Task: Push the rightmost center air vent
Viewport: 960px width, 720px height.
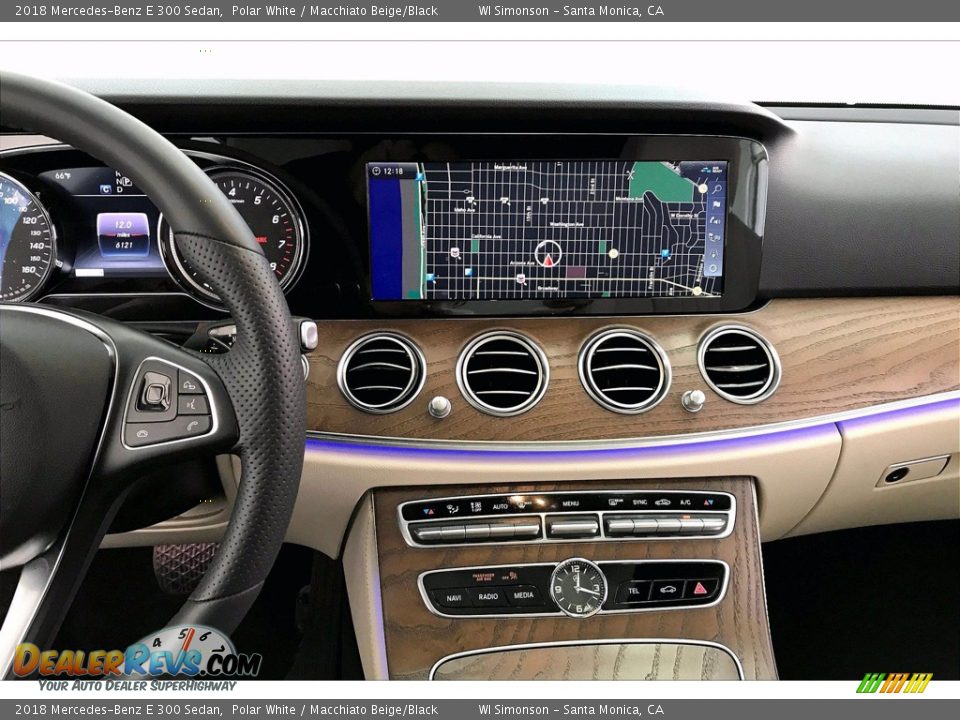Action: coord(739,364)
